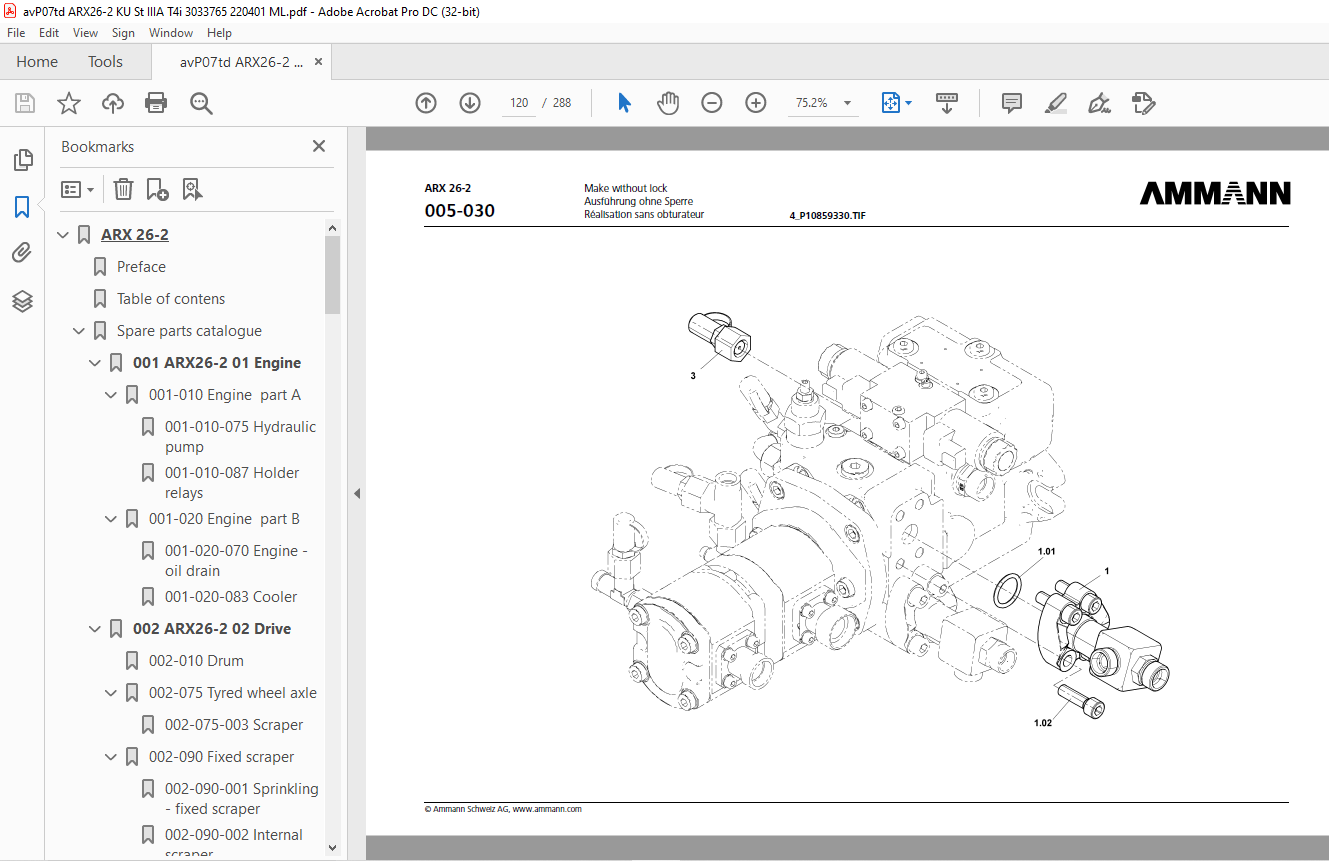Click the zoom level 75.2% field
The image size is (1329, 861).
point(812,103)
